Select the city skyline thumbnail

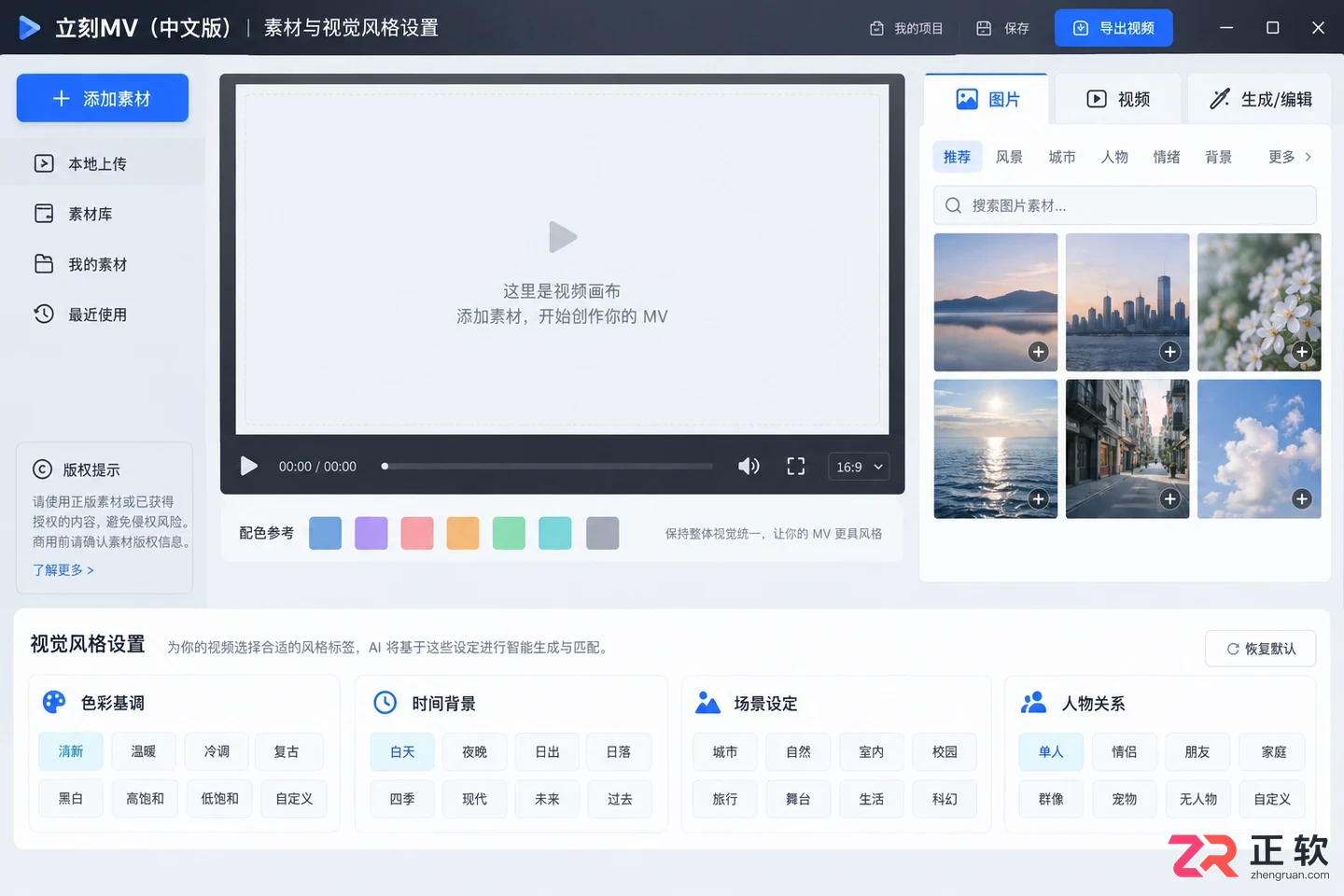pos(1127,302)
